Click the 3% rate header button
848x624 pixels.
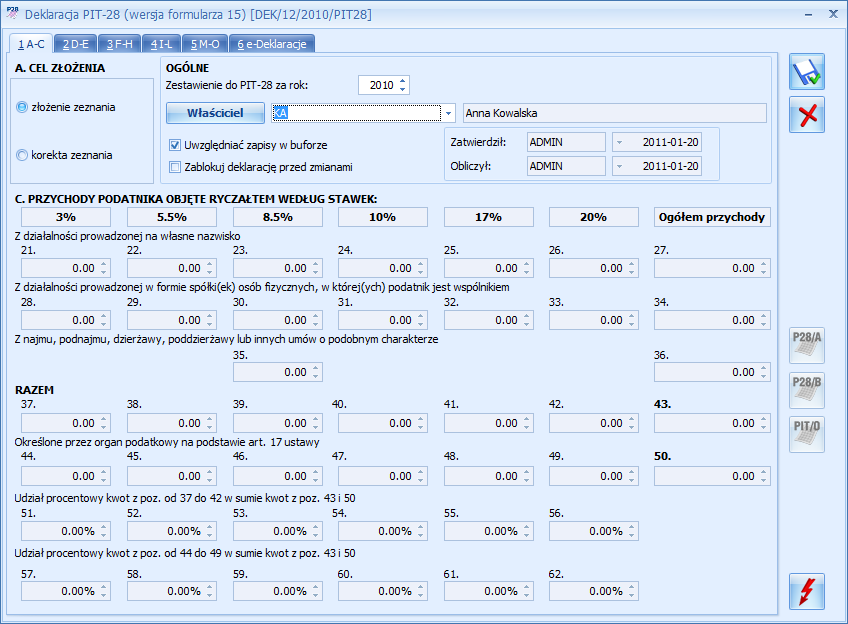66,217
